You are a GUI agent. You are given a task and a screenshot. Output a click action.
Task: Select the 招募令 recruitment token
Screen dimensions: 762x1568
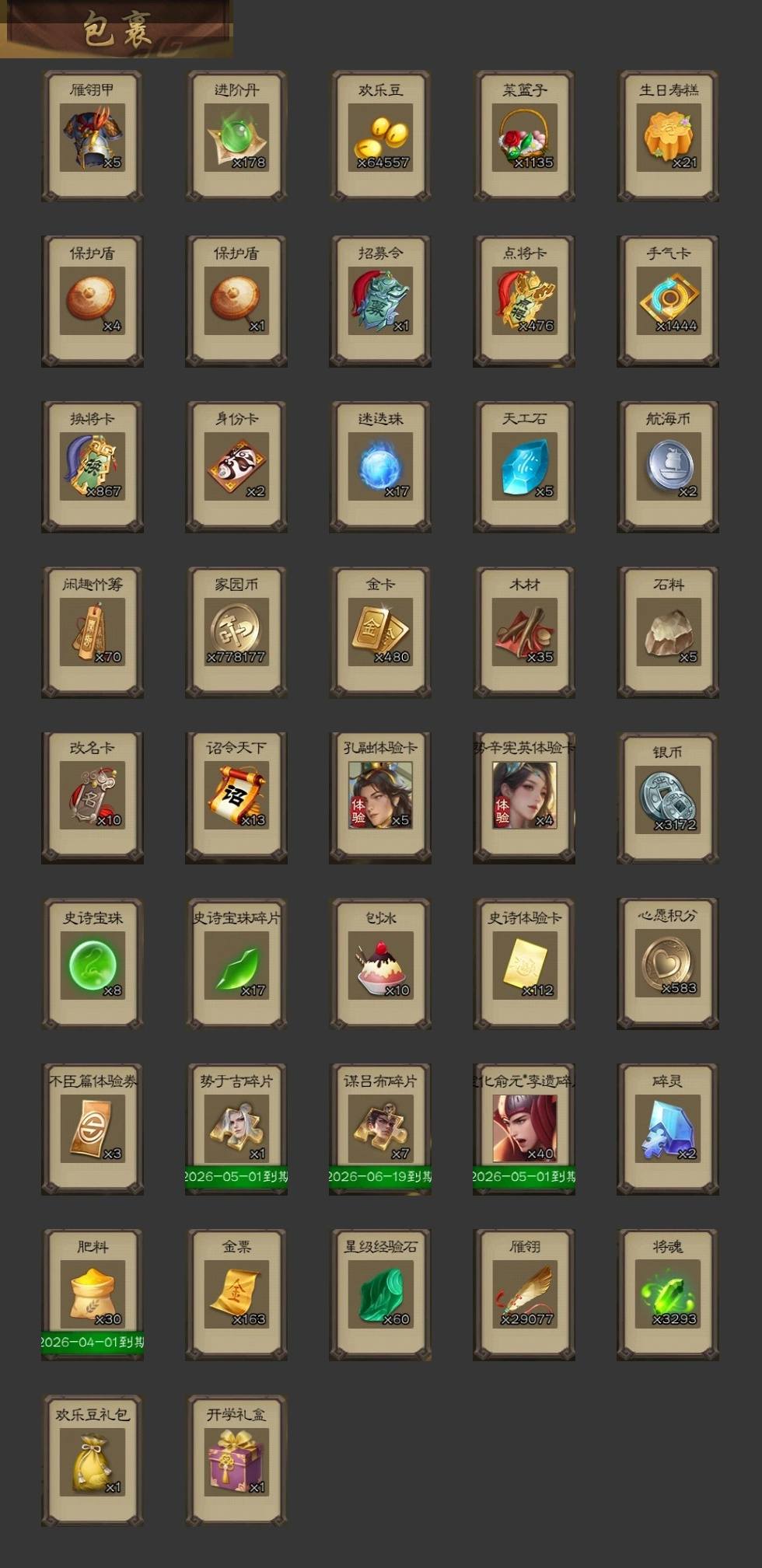point(380,301)
